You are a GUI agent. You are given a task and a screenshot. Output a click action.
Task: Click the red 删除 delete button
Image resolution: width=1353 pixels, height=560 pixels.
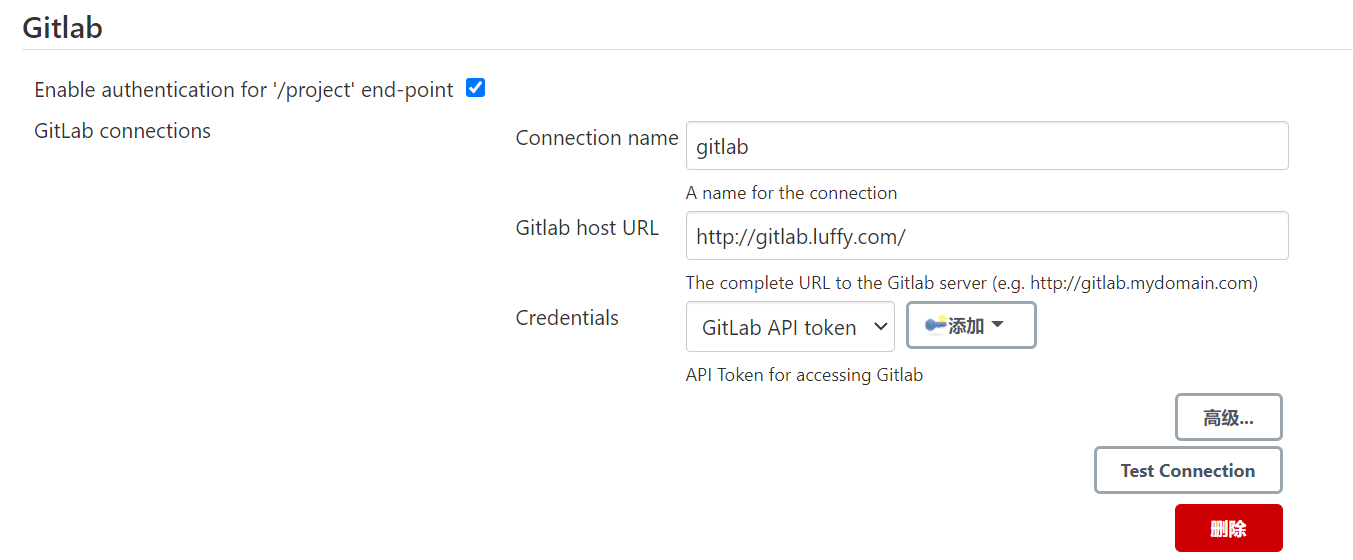tap(1228, 528)
